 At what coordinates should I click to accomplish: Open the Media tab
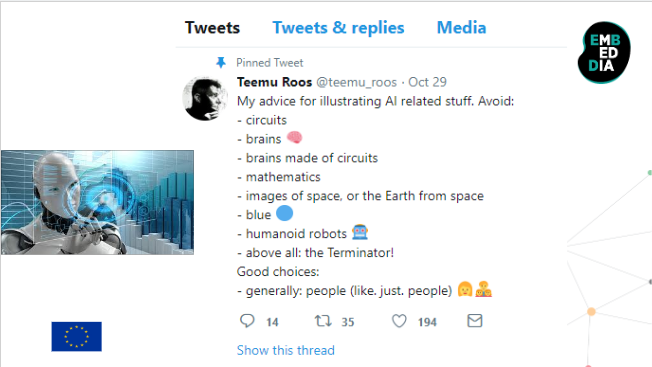tap(461, 28)
